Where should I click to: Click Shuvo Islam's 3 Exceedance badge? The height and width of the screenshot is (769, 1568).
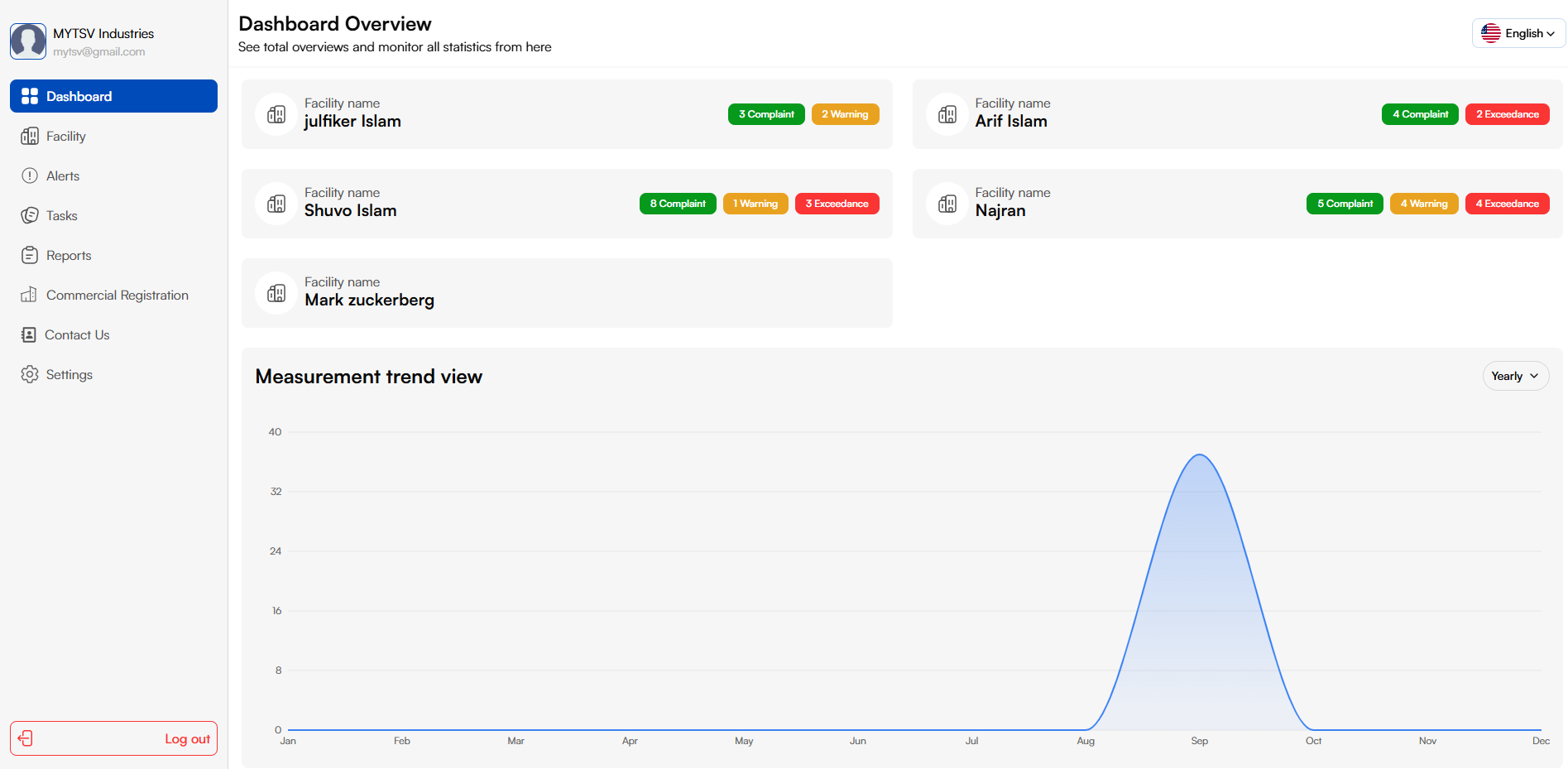[x=837, y=204]
